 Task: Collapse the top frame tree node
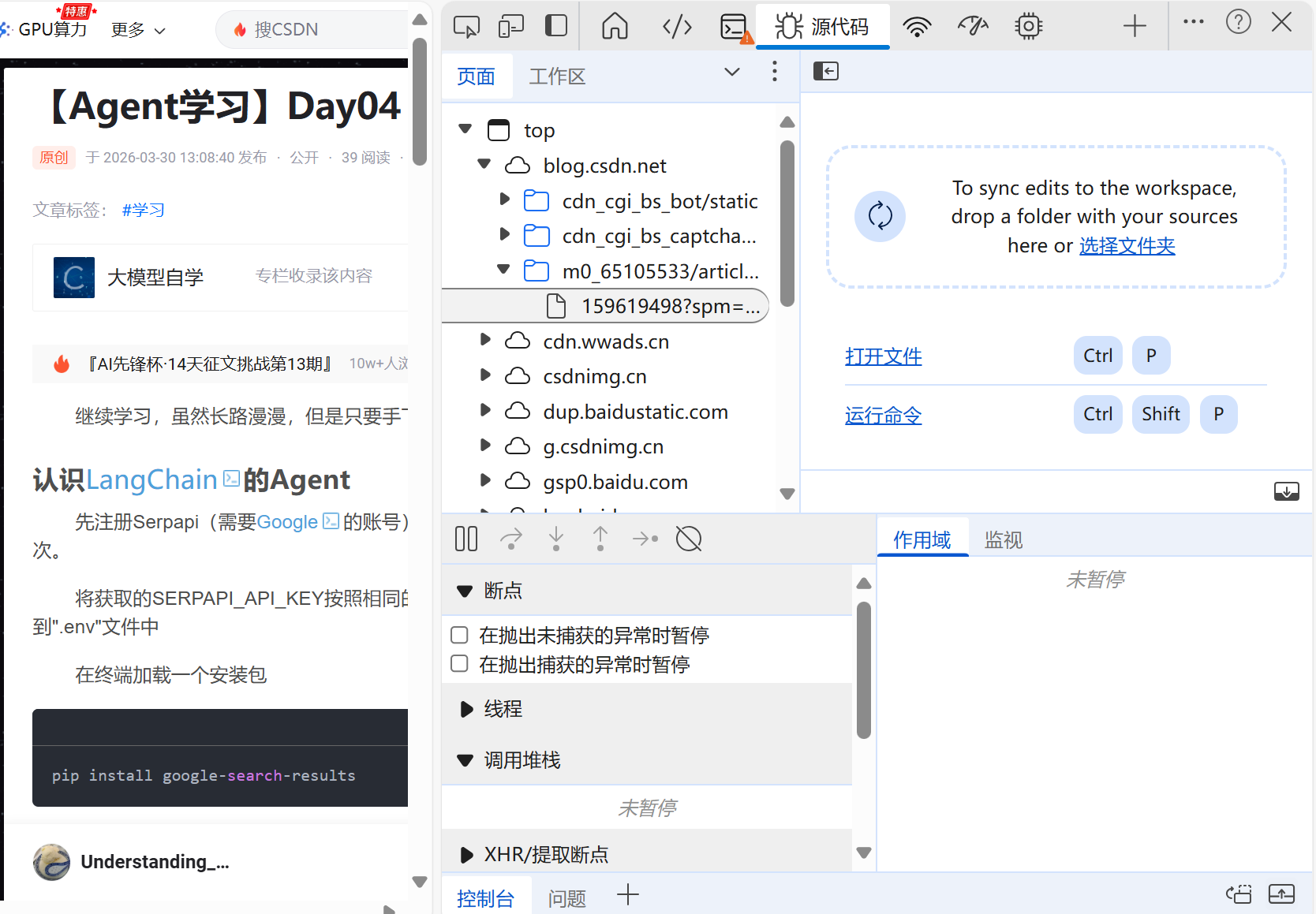click(x=465, y=129)
